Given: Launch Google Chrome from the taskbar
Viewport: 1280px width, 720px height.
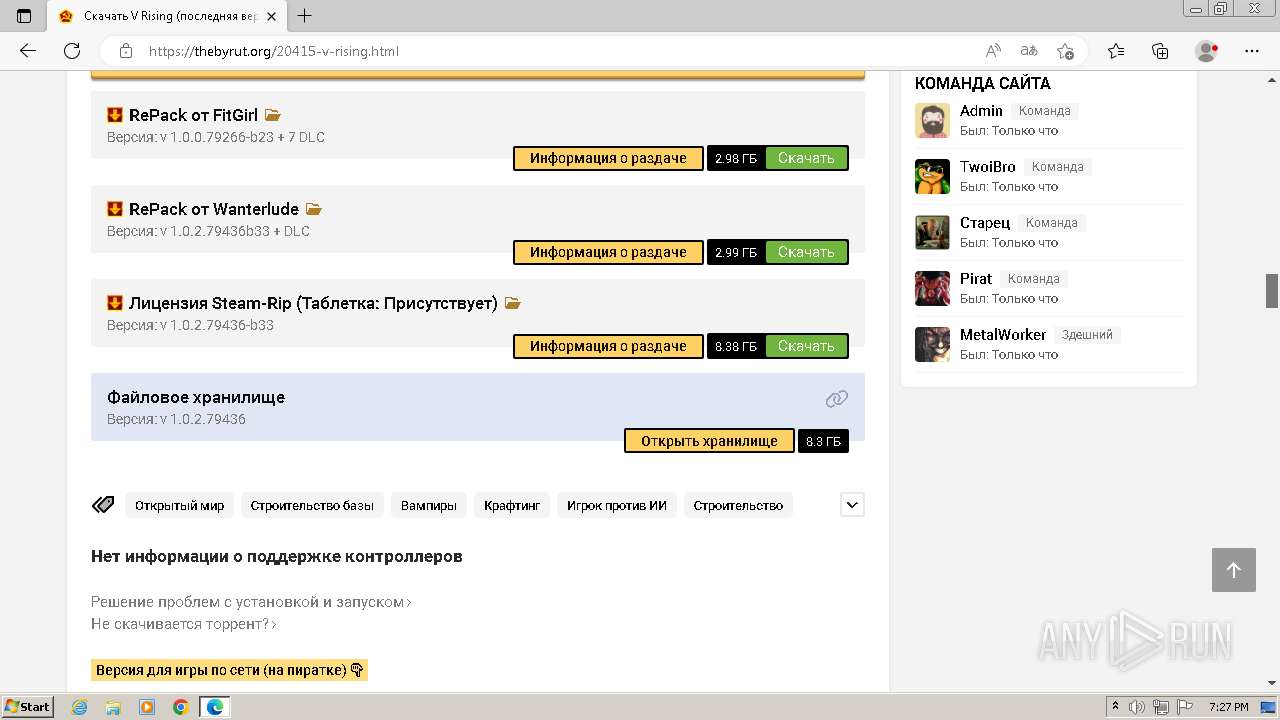Looking at the screenshot, I should (180, 707).
